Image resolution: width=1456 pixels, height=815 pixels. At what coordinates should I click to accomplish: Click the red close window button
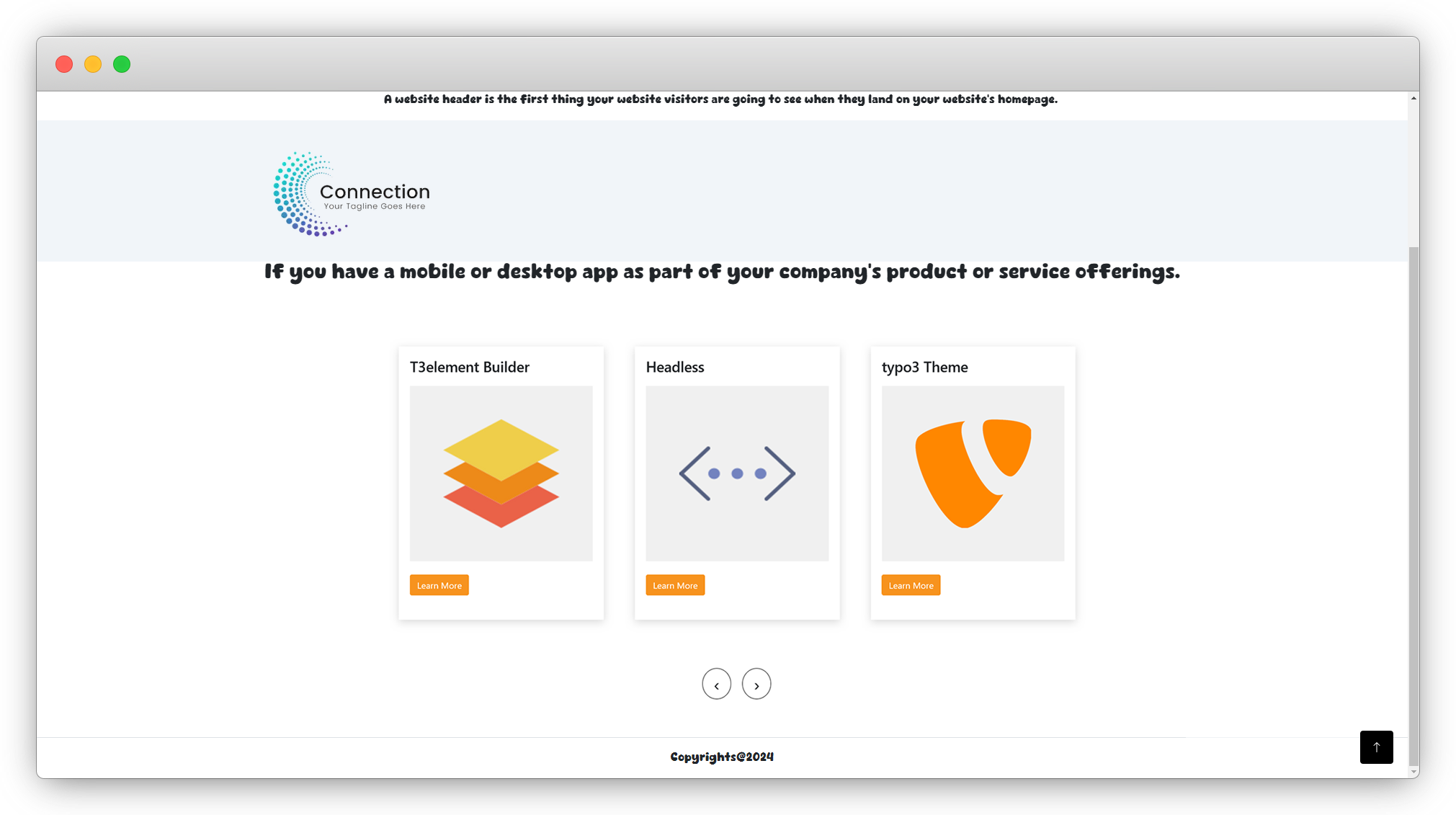coord(64,64)
